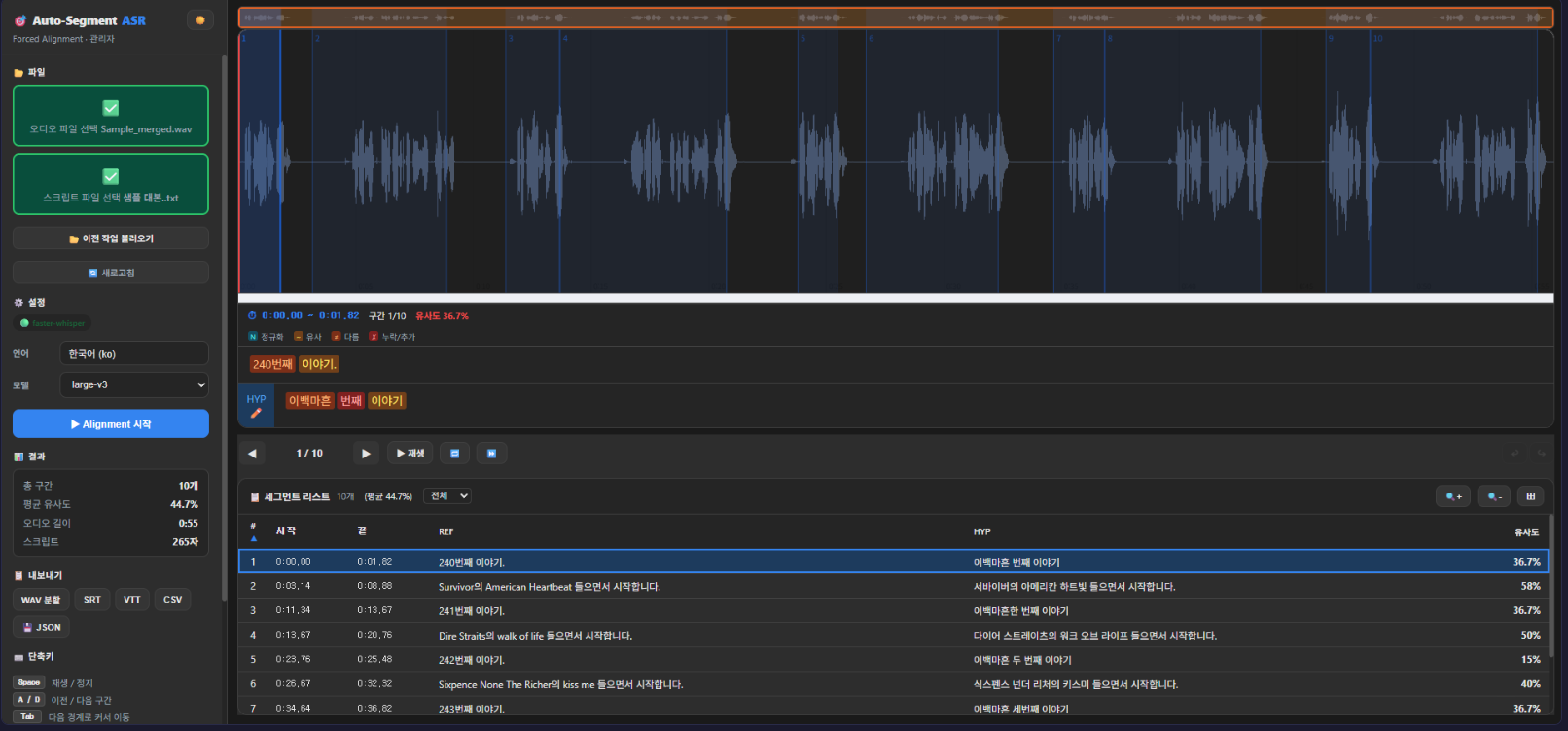The width and height of the screenshot is (1568, 731).
Task: Click the 이전 작업 불러오기 button
Action: point(111,238)
